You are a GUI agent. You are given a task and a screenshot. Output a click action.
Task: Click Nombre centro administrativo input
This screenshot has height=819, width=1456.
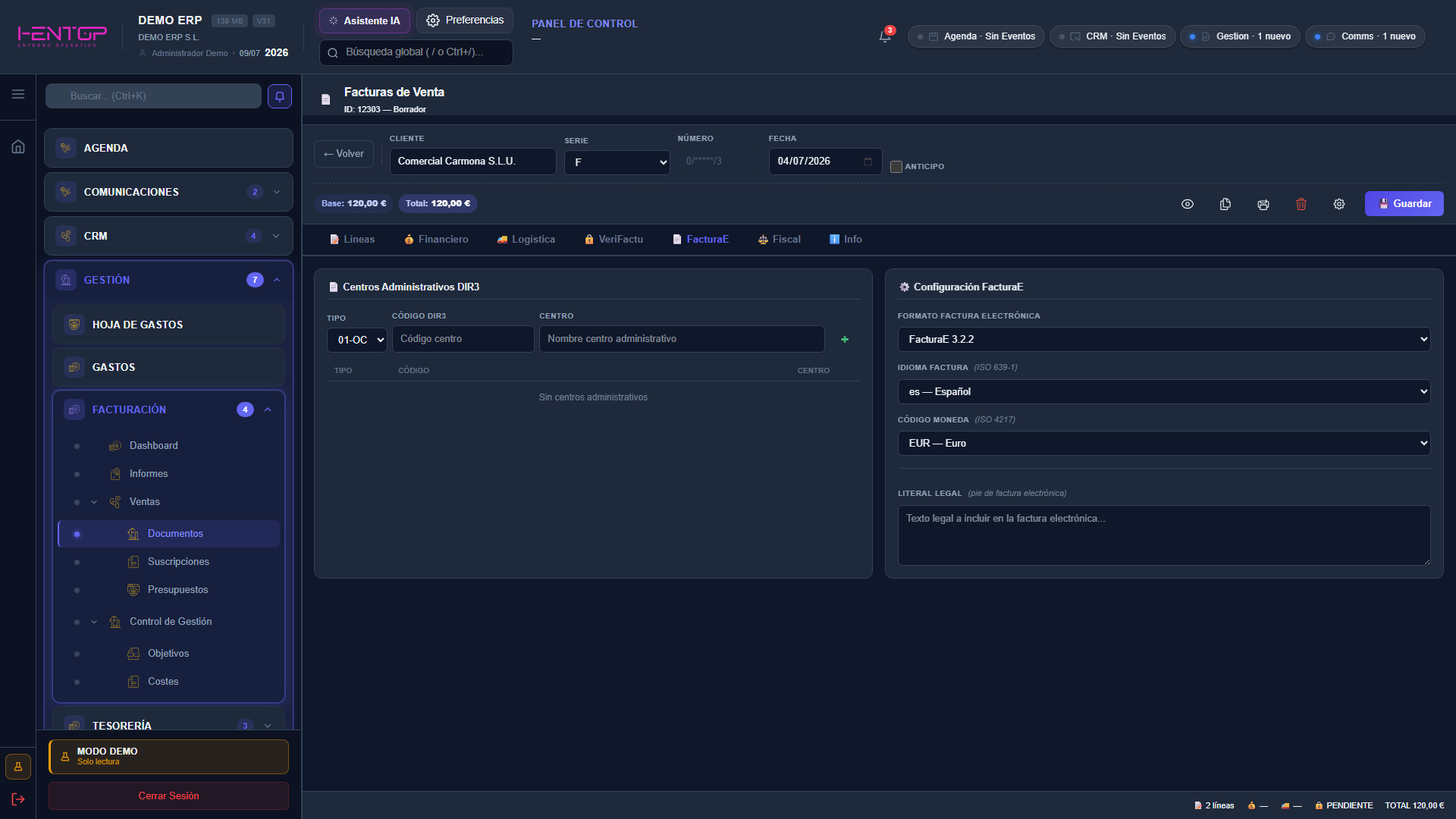pos(682,339)
